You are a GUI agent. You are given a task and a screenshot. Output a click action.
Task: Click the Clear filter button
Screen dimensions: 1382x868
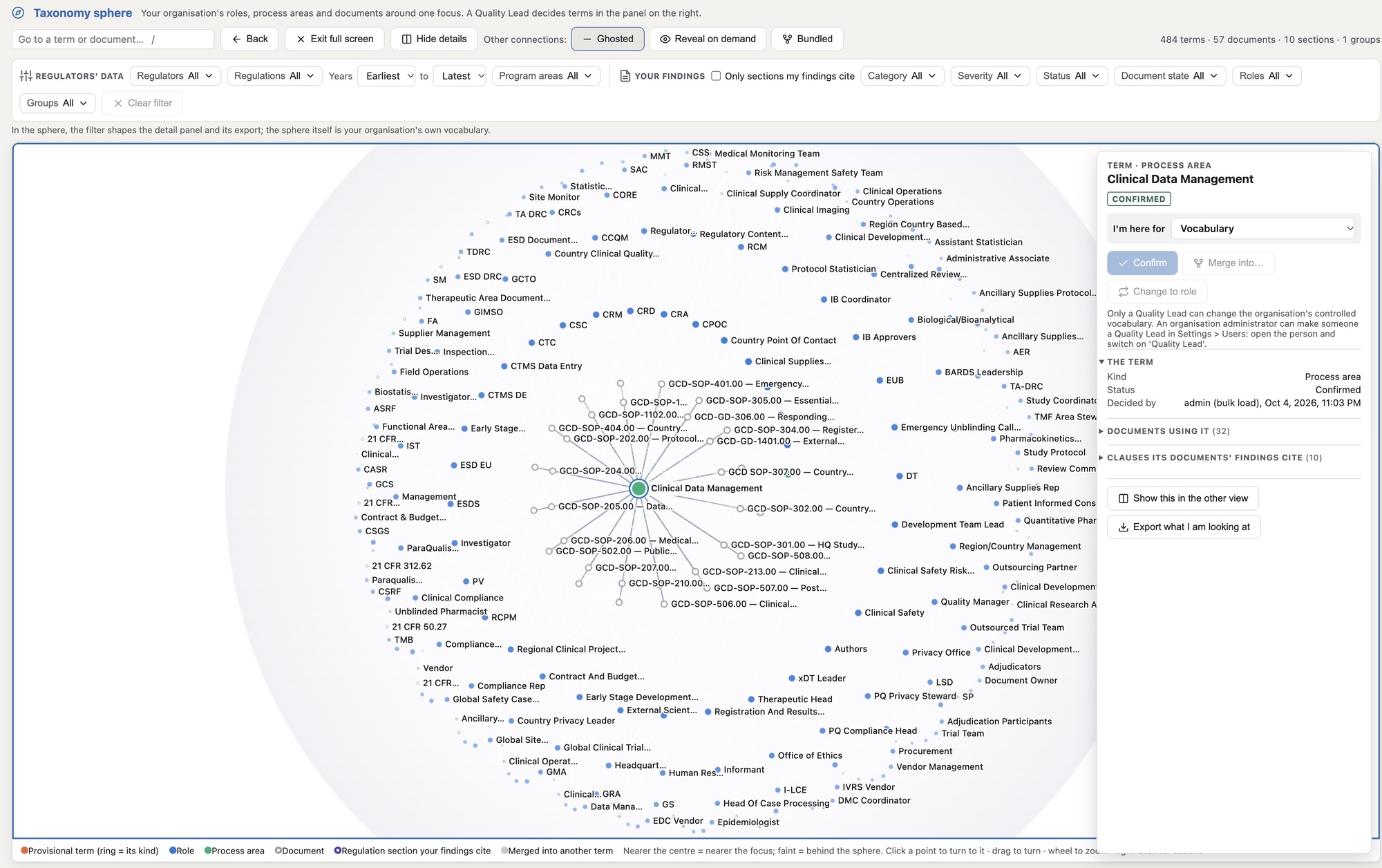coord(143,103)
